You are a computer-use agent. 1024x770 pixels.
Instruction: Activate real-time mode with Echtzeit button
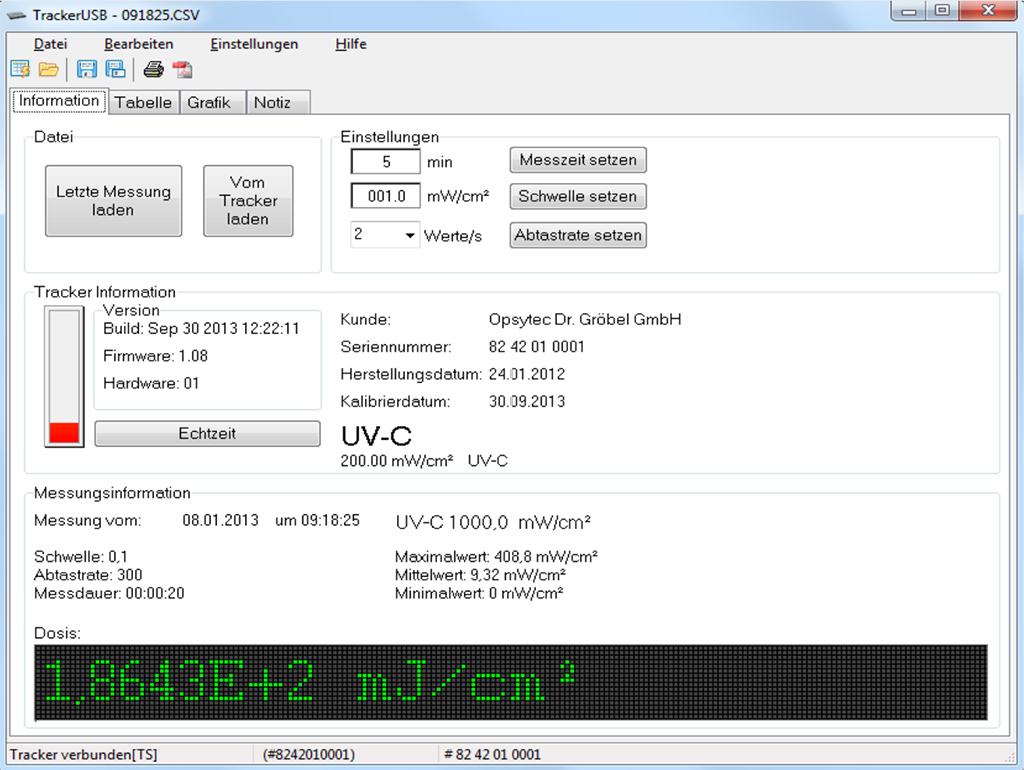(x=207, y=433)
